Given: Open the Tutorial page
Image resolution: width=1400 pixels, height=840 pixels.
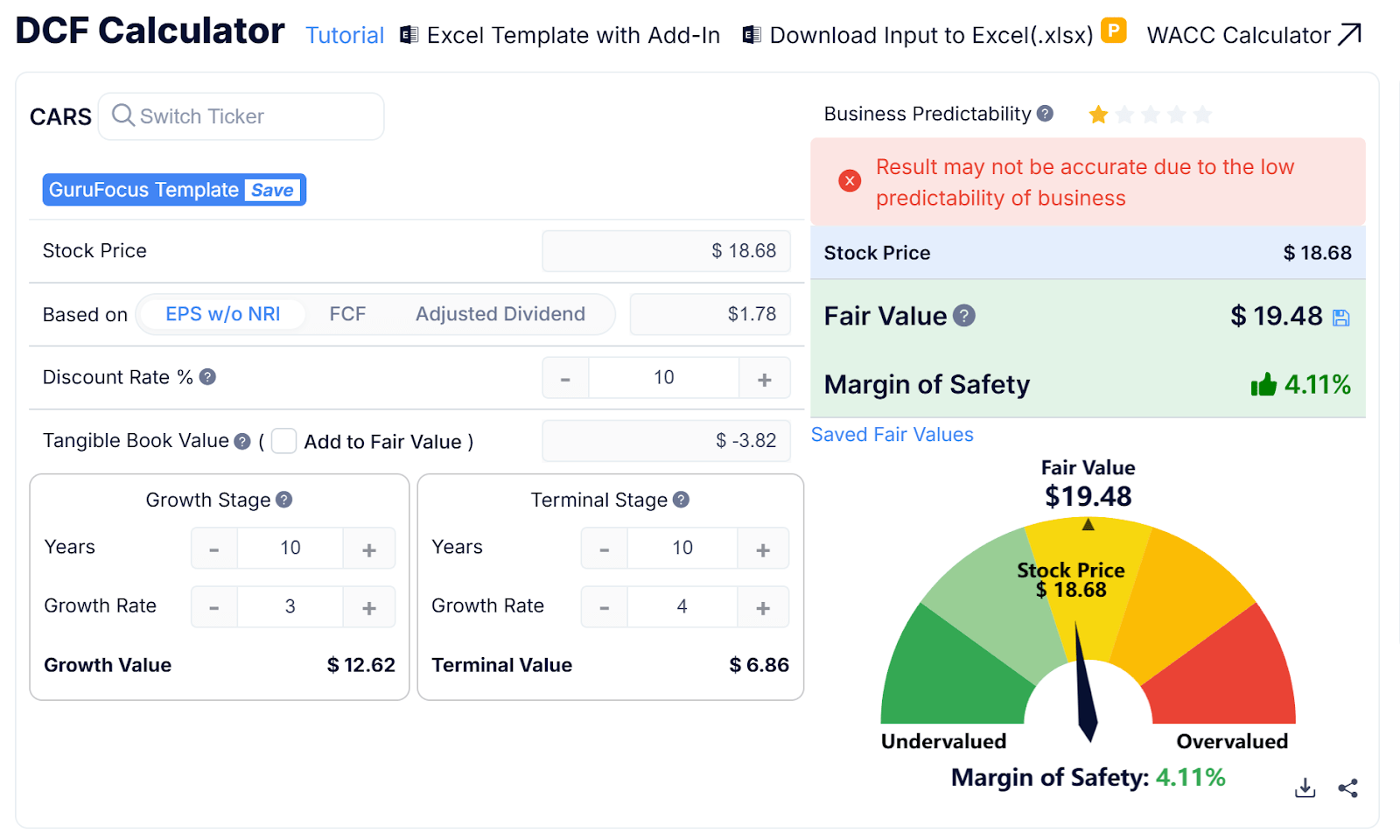Looking at the screenshot, I should (344, 35).
